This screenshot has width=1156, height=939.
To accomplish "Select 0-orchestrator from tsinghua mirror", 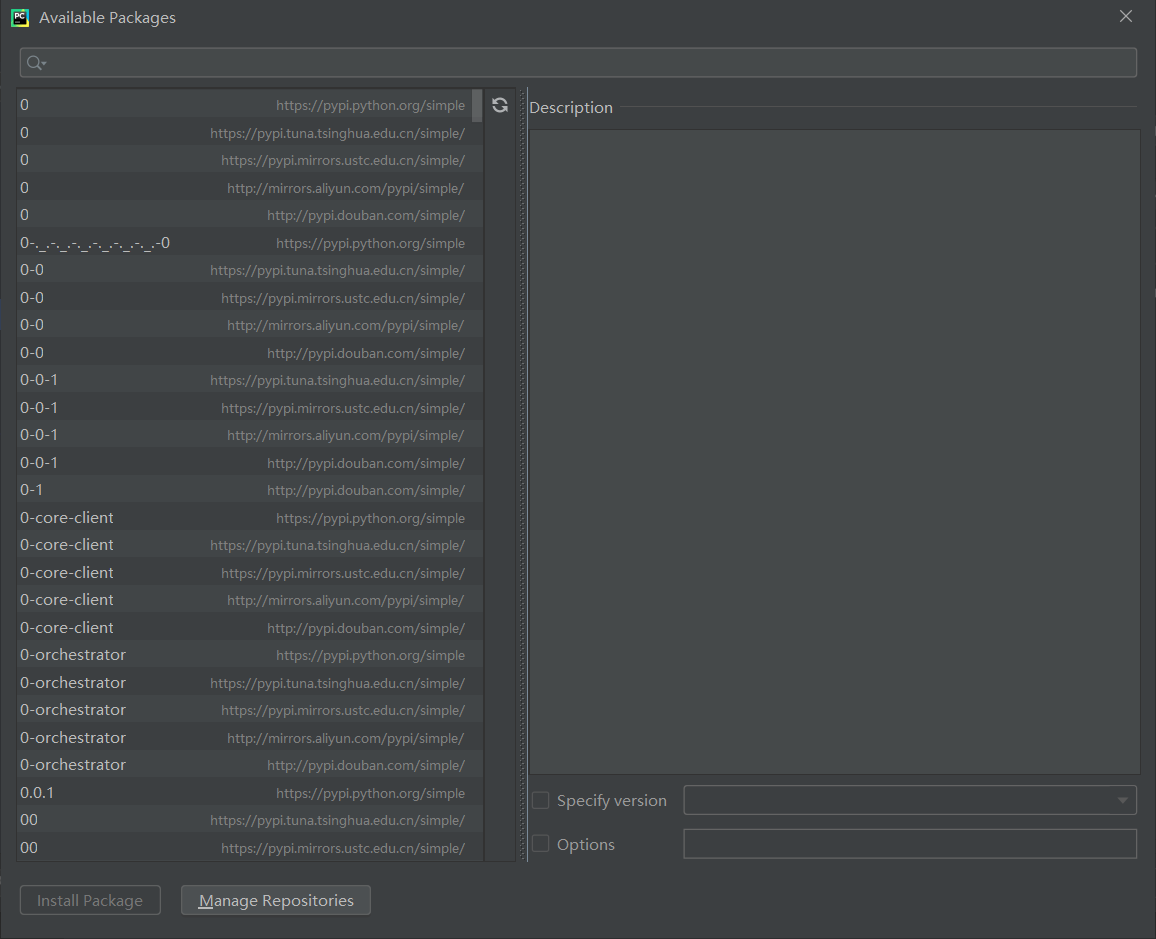I will (x=250, y=683).
